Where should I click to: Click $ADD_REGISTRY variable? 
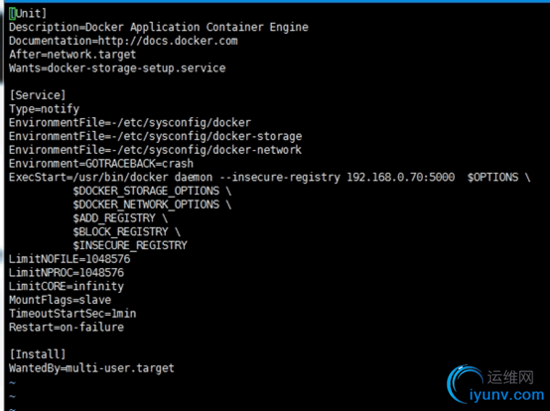[114, 218]
